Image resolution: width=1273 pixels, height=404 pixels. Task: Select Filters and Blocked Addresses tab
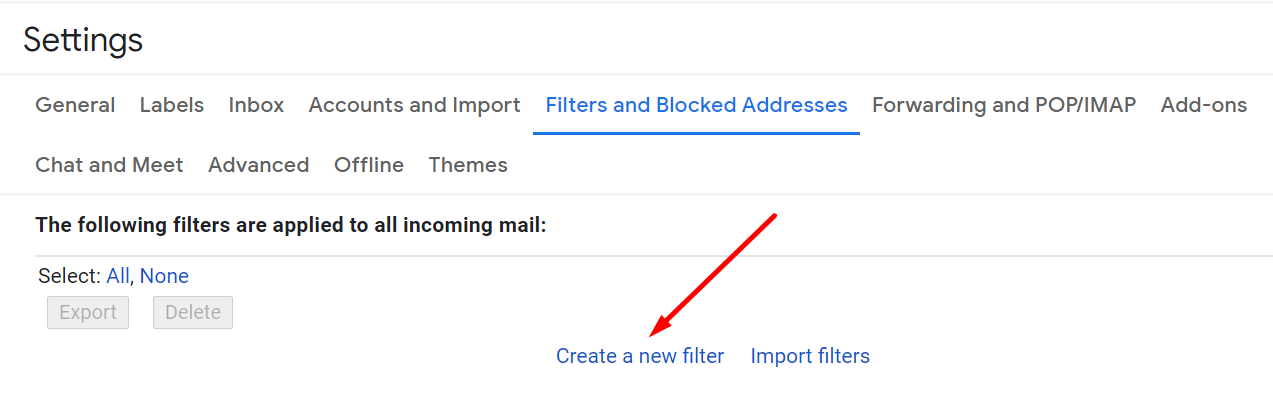[696, 105]
